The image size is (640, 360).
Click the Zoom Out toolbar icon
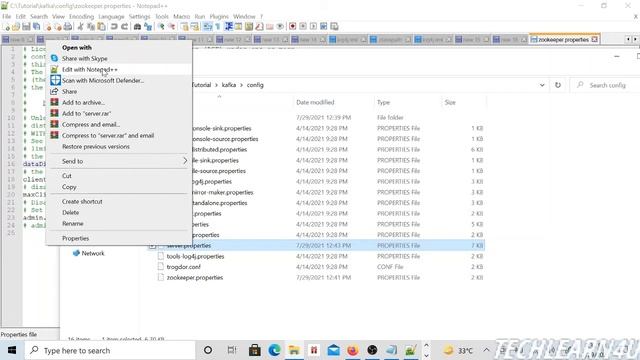click(x=171, y=27)
